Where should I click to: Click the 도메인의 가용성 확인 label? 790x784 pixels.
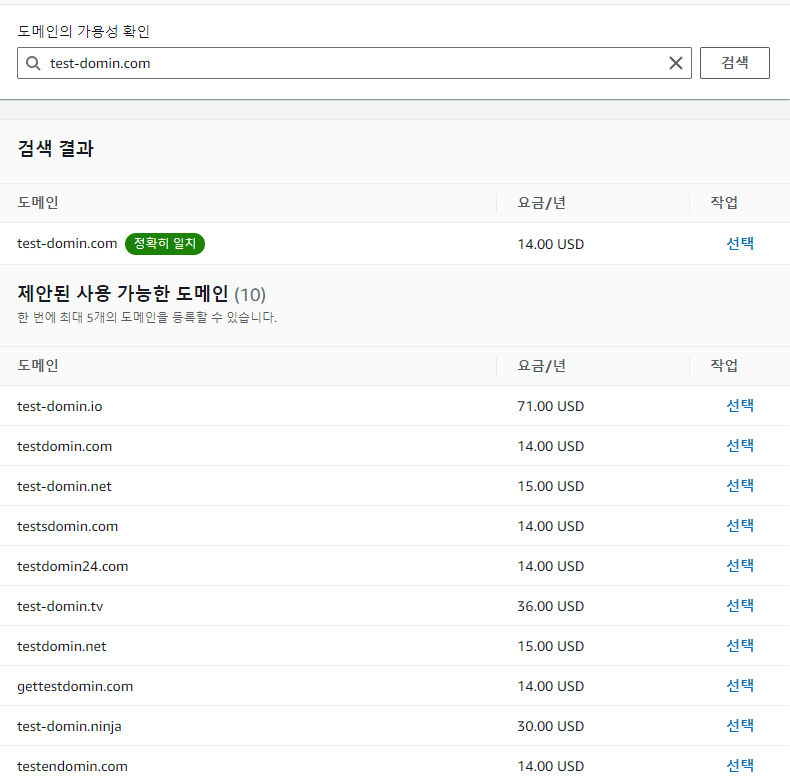point(84,31)
